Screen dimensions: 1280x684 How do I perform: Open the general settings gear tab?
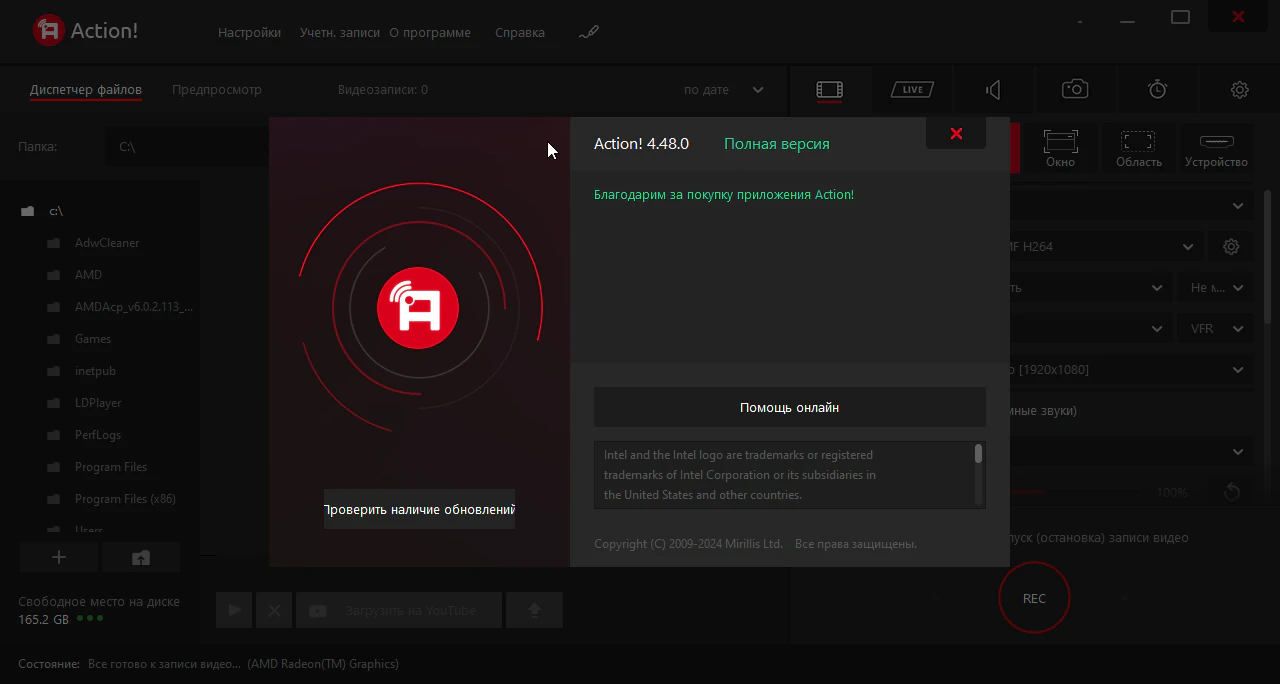click(x=1239, y=90)
